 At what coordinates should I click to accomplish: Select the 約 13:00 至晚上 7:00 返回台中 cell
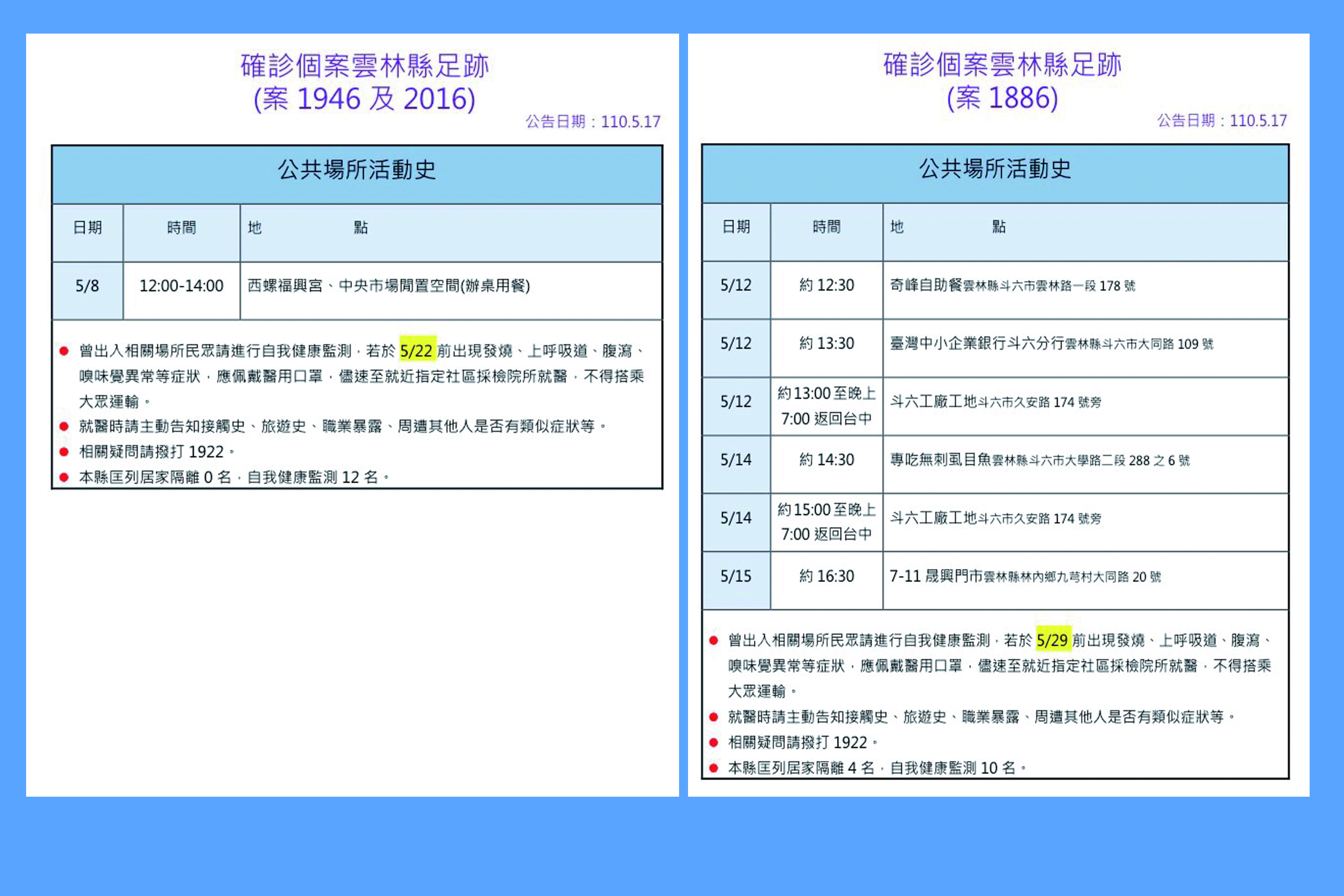pos(826,406)
